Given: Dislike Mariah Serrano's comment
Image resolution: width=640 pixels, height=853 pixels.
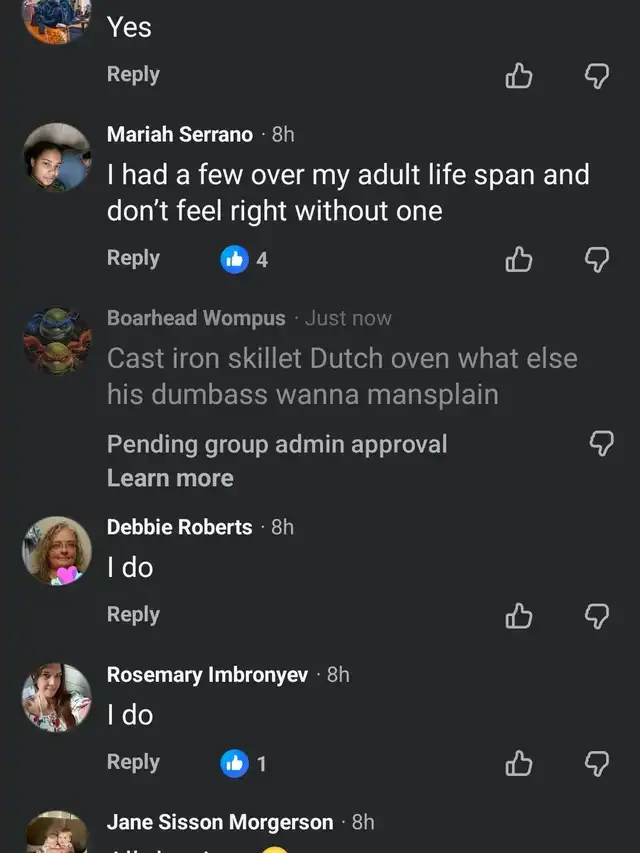Looking at the screenshot, I should click(597, 260).
